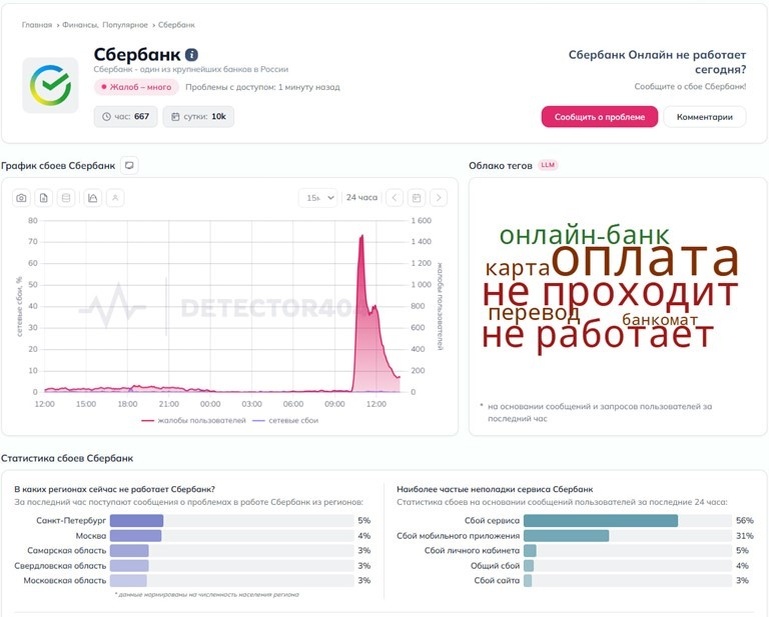Viewport: 769px width, 617px height.
Task: Click the Московская область label
Action: point(65,580)
